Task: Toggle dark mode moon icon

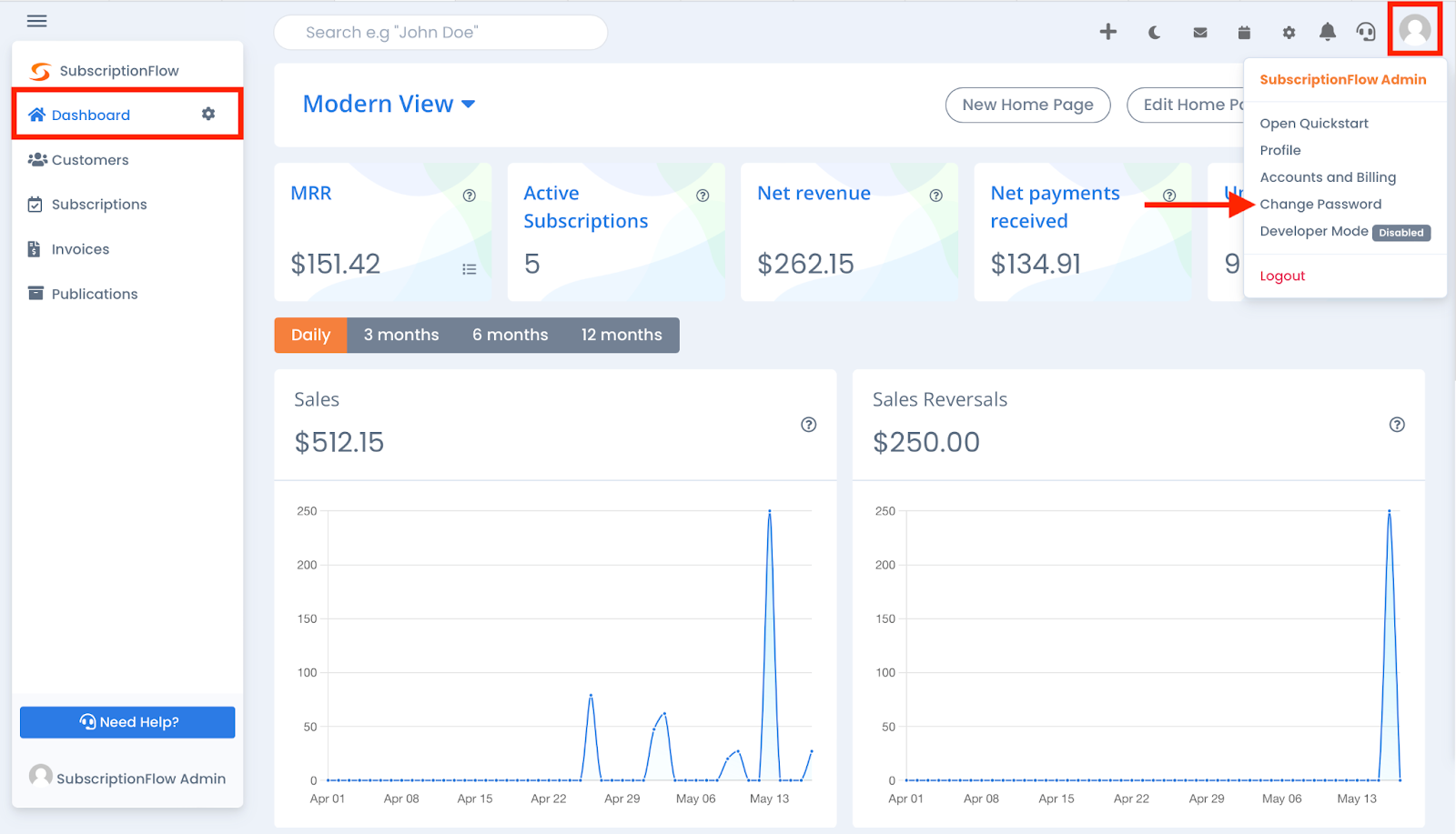Action: (x=1154, y=33)
